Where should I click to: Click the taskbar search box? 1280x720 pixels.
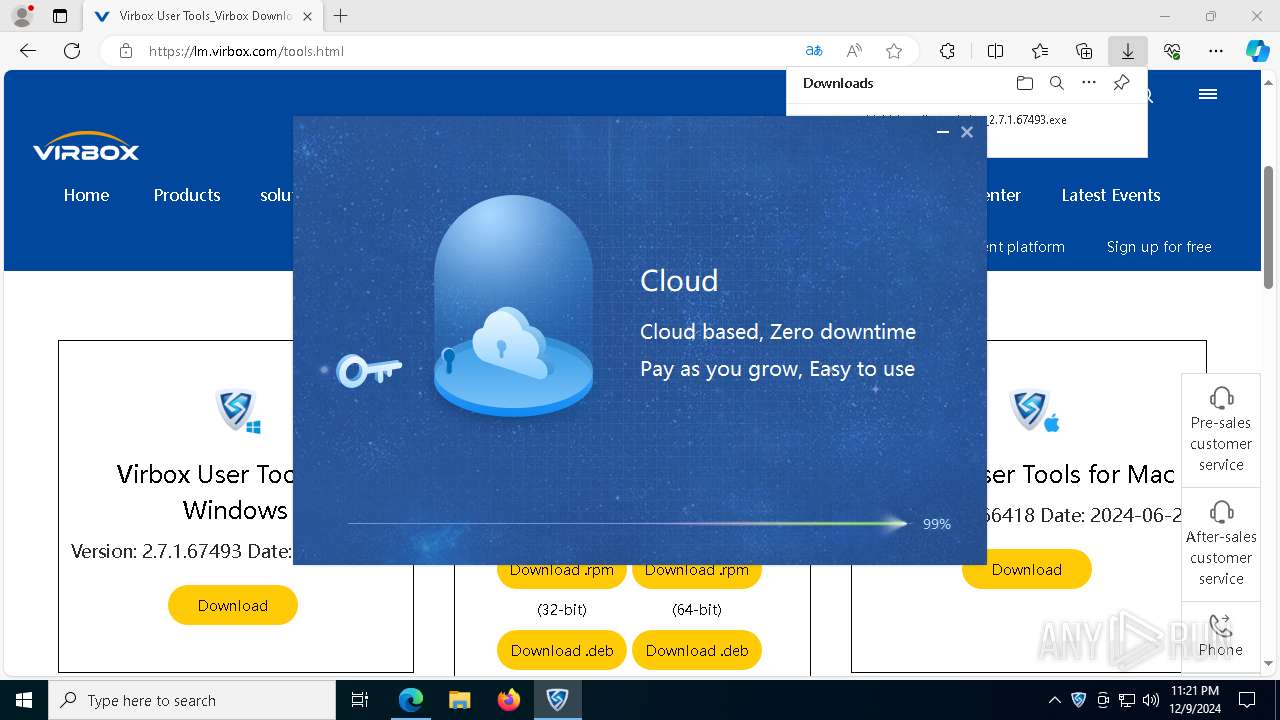[x=192, y=700]
